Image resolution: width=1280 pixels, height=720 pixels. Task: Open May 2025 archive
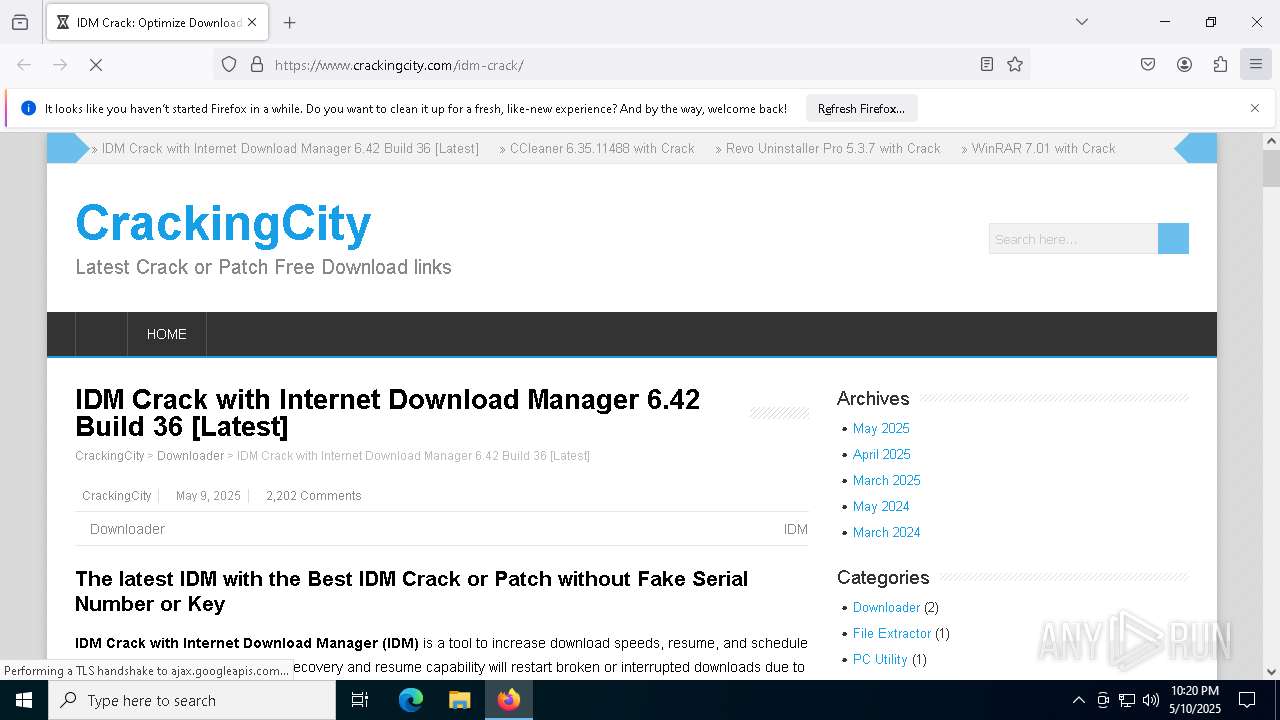click(881, 428)
